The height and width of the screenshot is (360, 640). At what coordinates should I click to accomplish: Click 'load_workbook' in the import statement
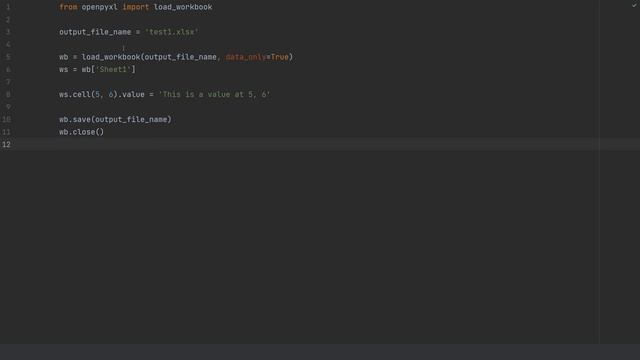coord(183,7)
